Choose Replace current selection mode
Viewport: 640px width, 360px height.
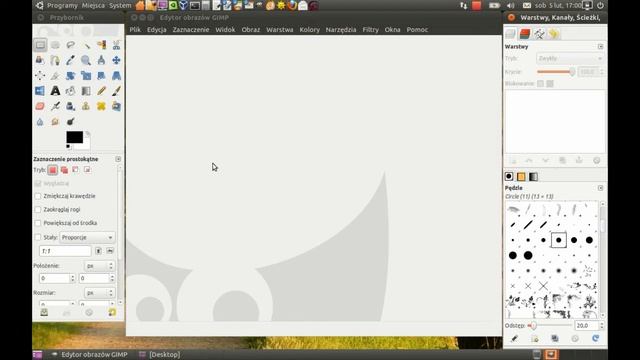tap(52, 170)
